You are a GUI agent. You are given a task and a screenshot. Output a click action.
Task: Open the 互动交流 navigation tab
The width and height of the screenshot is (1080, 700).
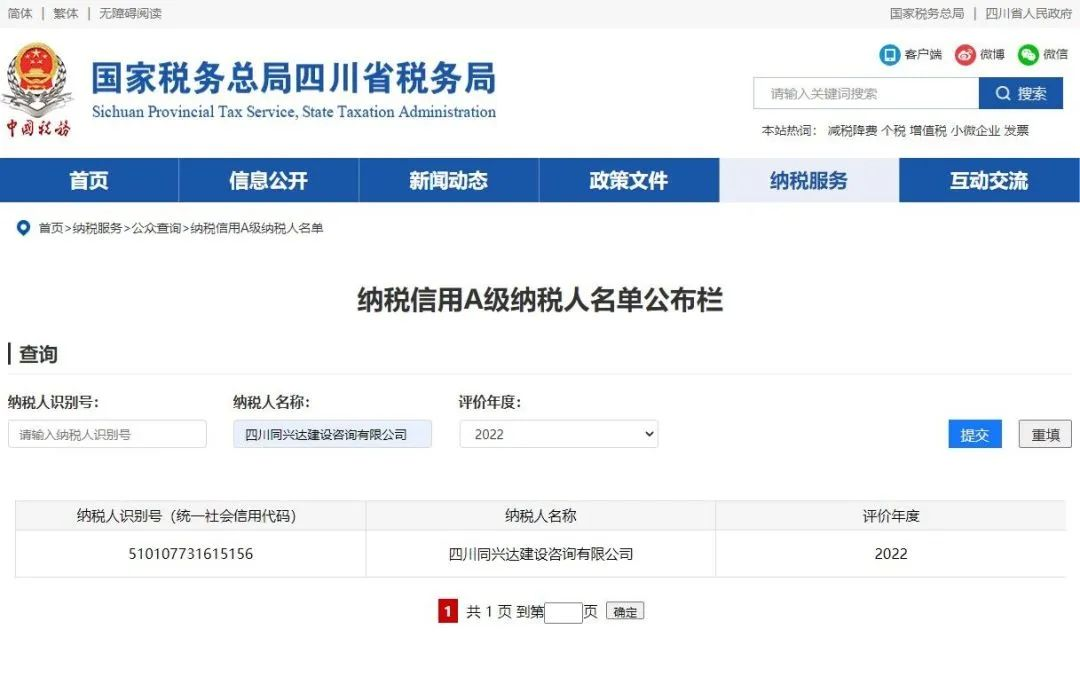pos(989,180)
